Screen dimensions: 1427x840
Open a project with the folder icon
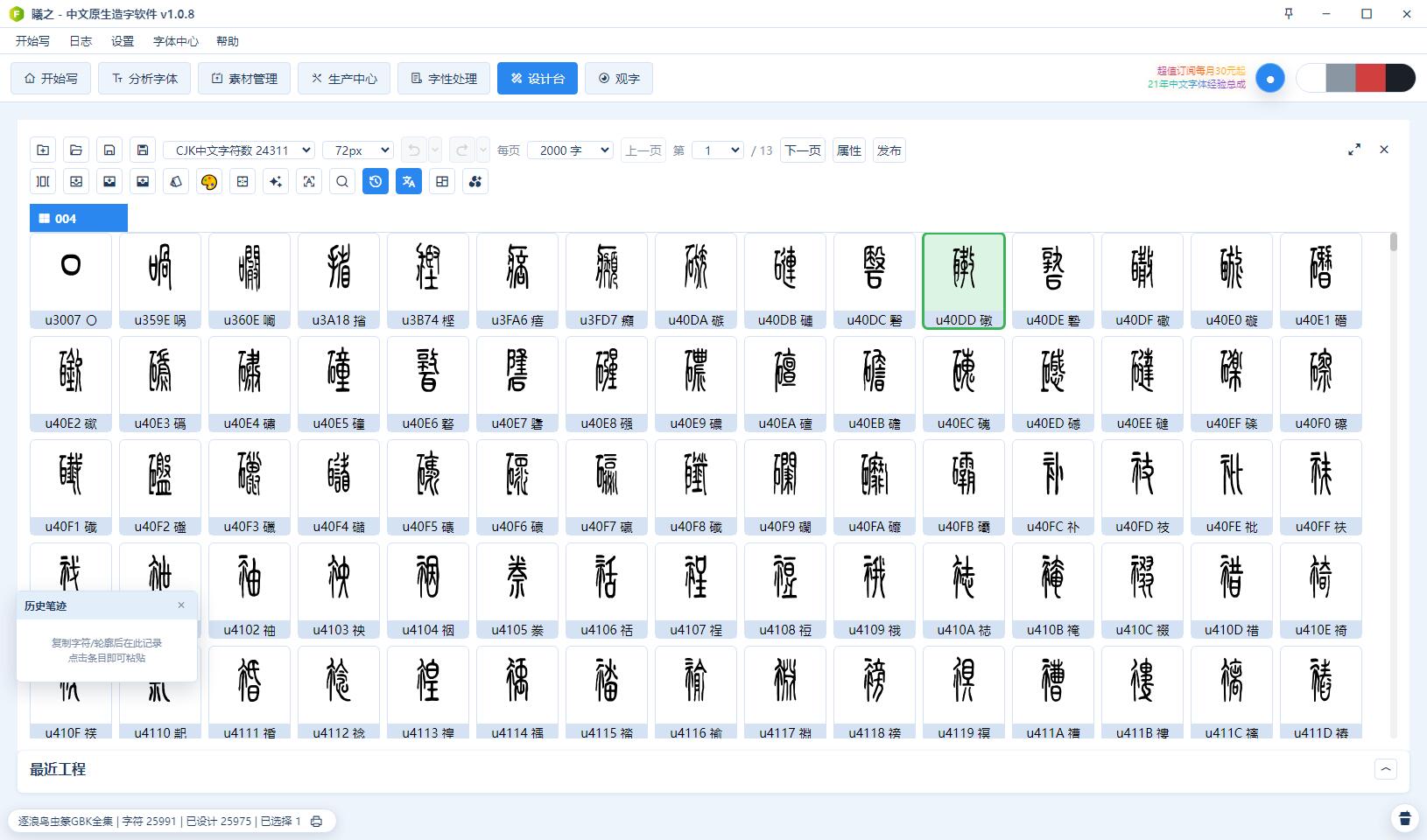[x=76, y=150]
